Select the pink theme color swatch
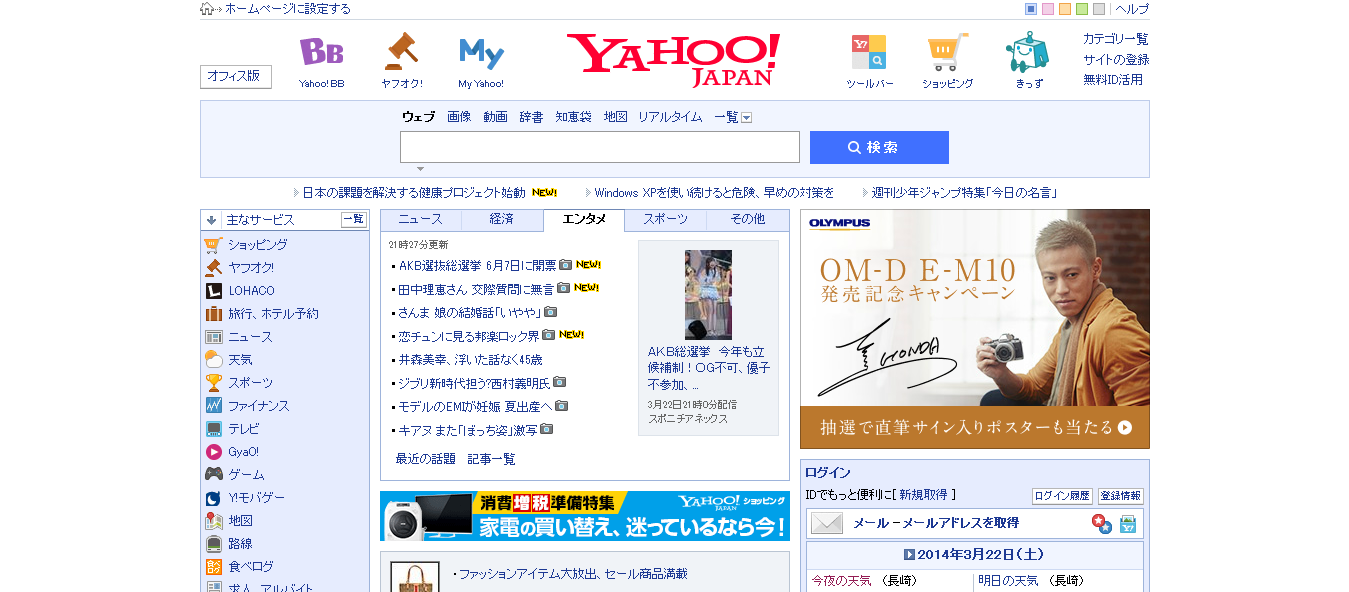Image resolution: width=1349 pixels, height=592 pixels. click(x=1048, y=9)
